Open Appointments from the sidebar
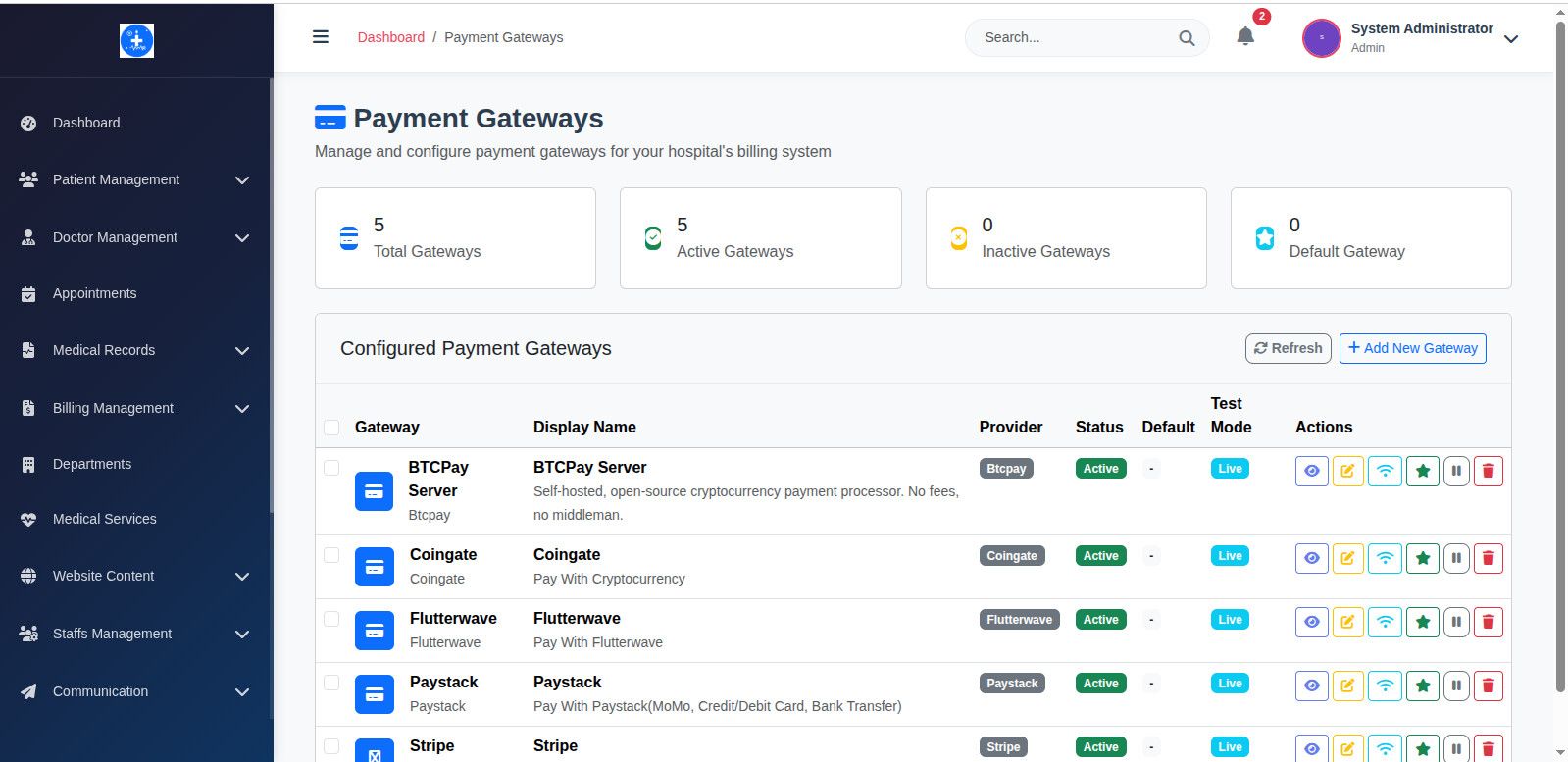 (x=95, y=293)
